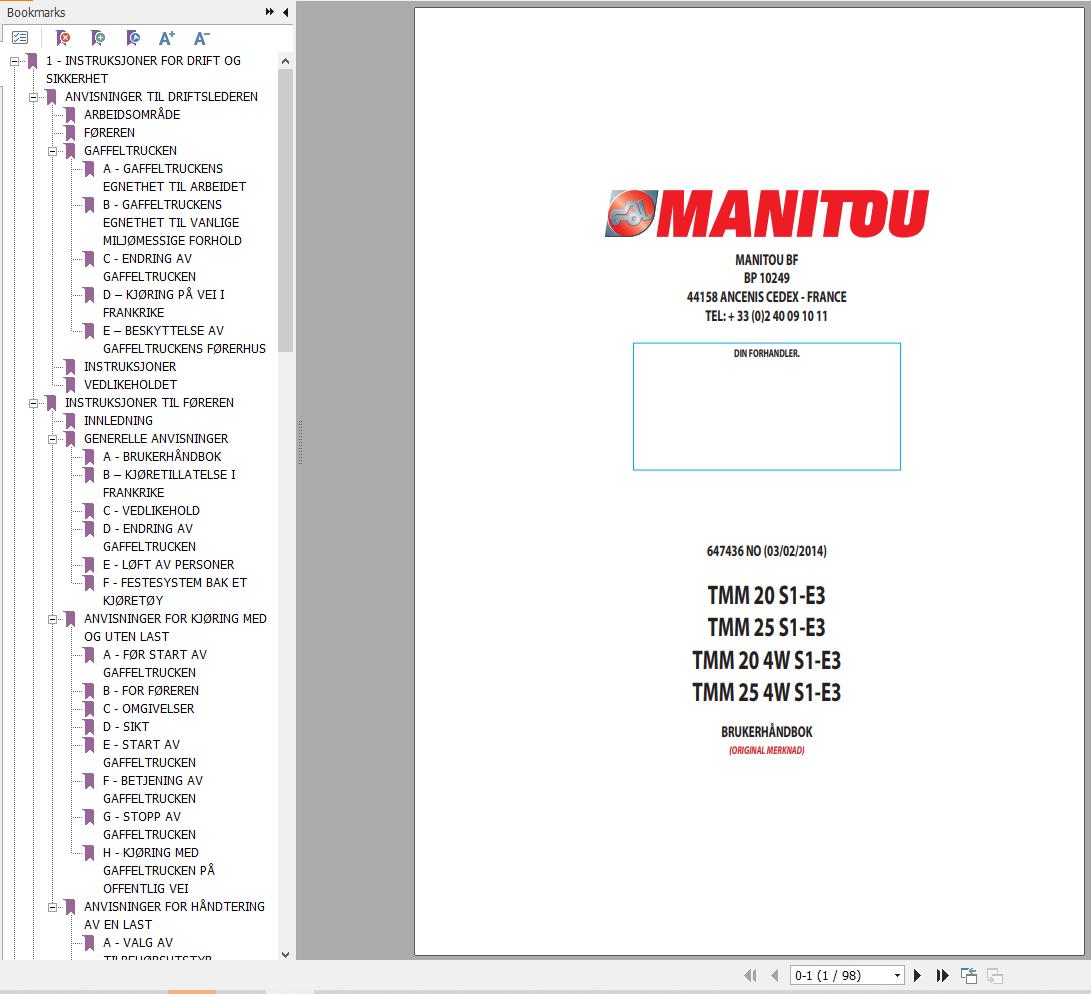
Task: Collapse the '1 - INSTRUKSJONER FOR DRIFT OG SIKKERHET' node
Action: pyautogui.click(x=14, y=61)
